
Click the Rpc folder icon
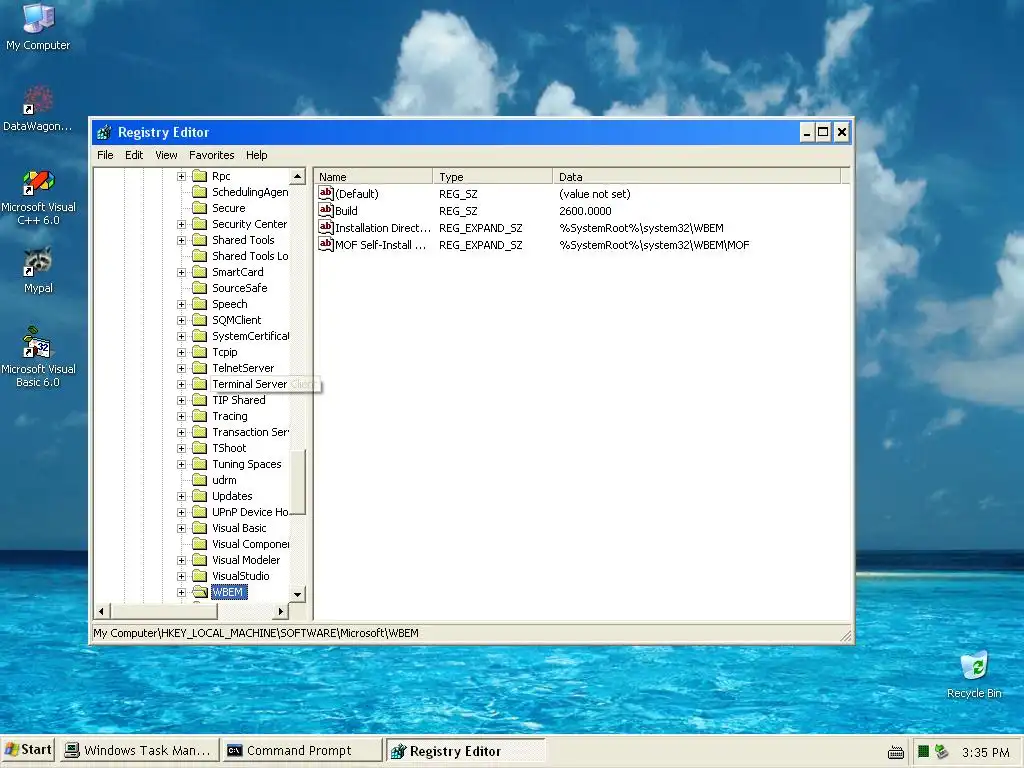click(x=200, y=176)
